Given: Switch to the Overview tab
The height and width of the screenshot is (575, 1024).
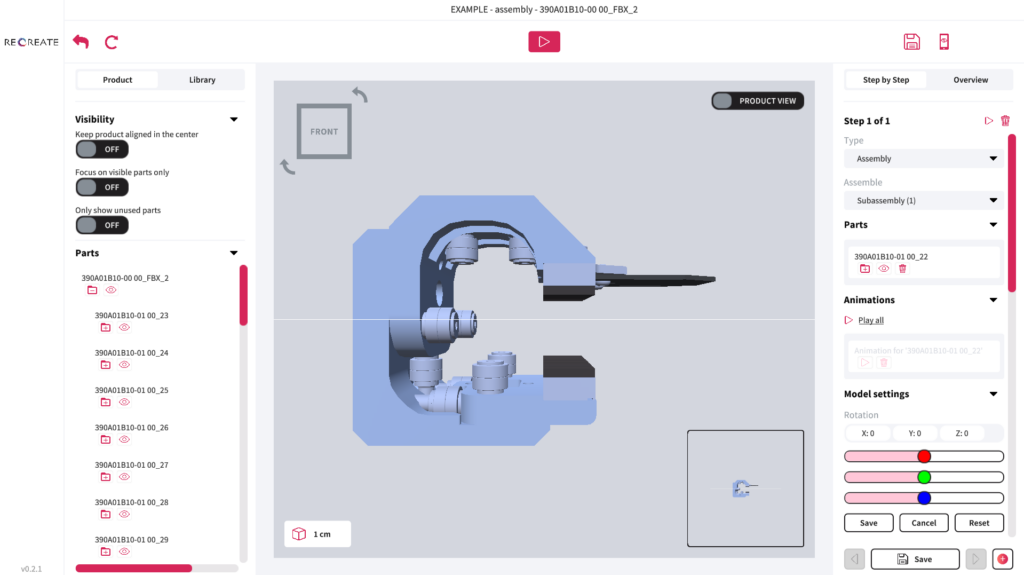Looking at the screenshot, I should point(970,80).
